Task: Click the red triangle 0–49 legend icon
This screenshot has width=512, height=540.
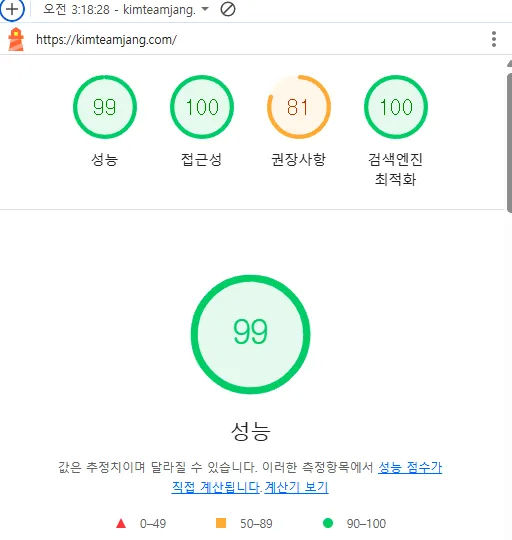Action: pos(121,524)
